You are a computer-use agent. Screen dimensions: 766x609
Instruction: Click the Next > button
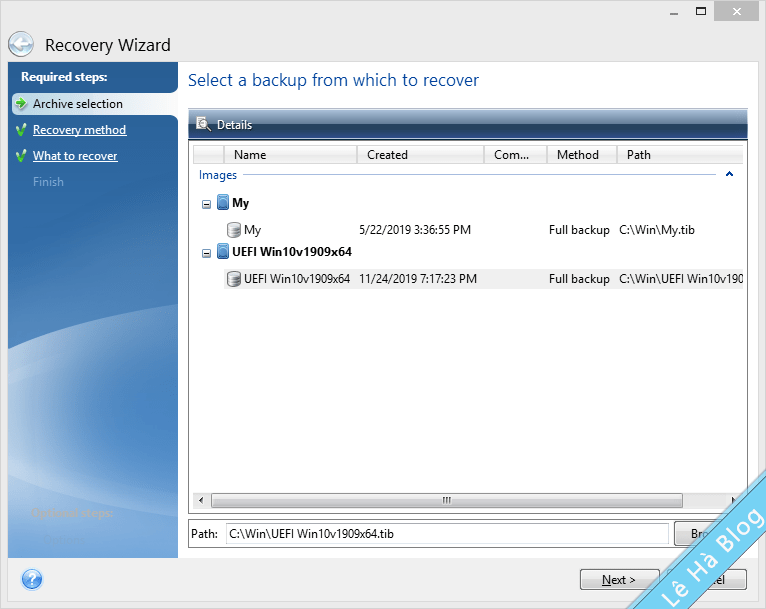point(619,580)
